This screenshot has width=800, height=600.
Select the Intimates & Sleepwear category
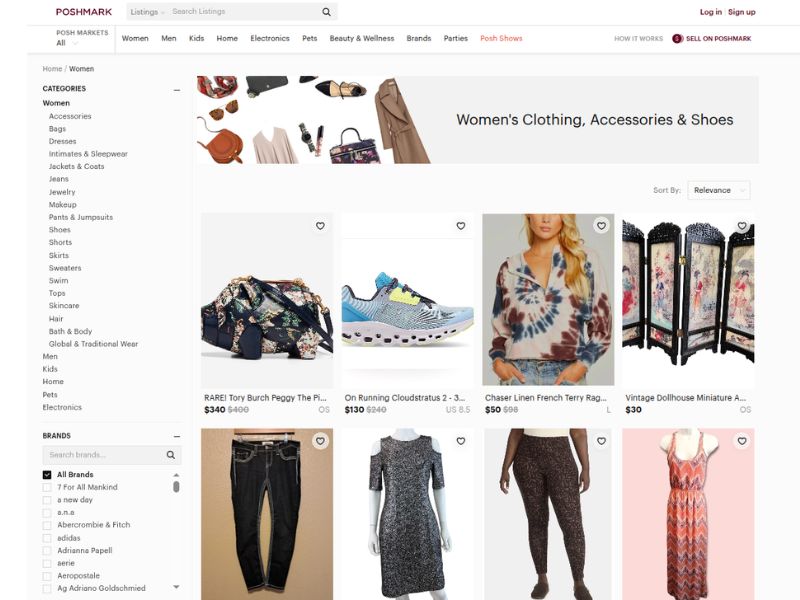click(88, 154)
